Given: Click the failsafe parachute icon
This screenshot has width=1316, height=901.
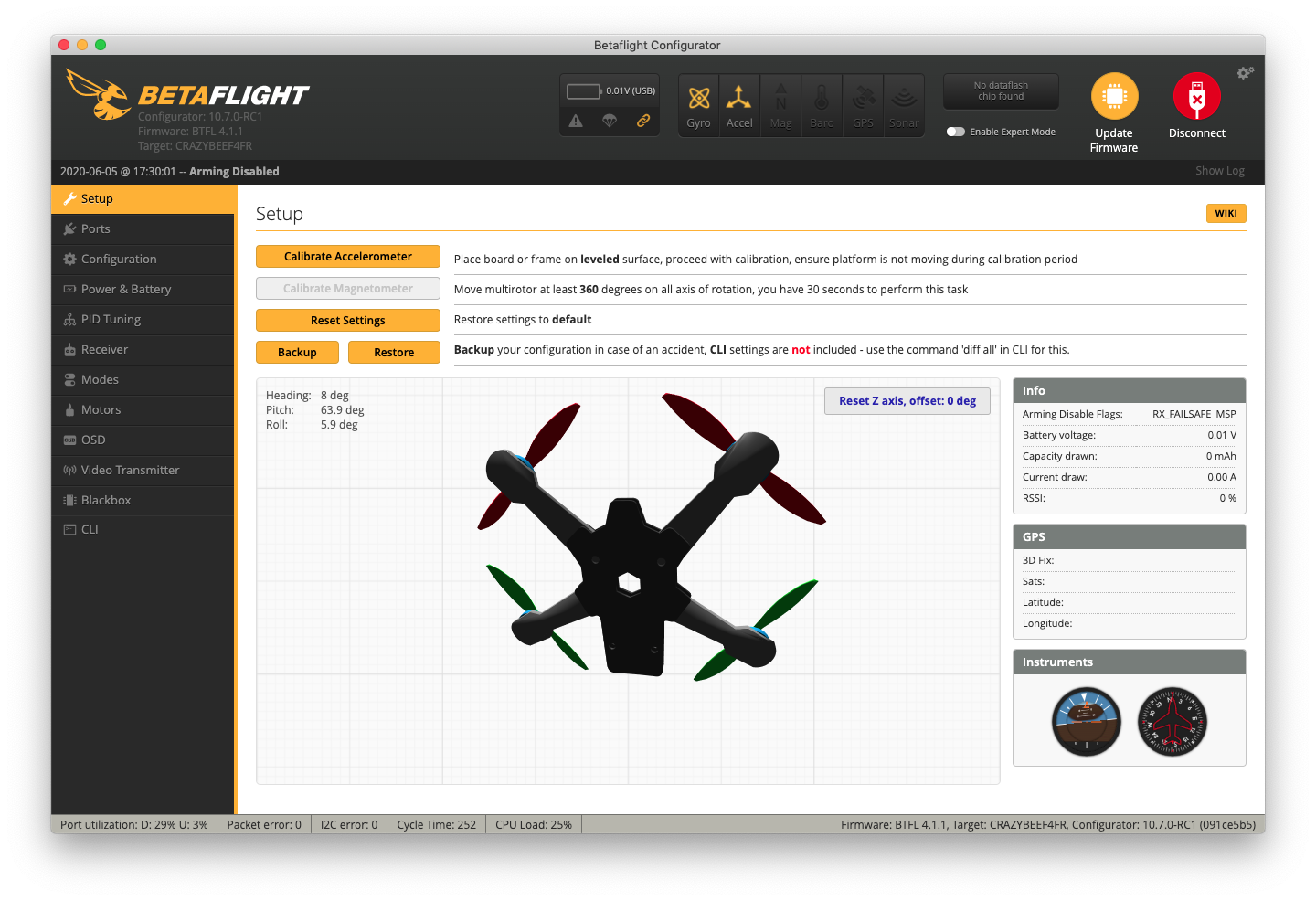Looking at the screenshot, I should [610, 121].
